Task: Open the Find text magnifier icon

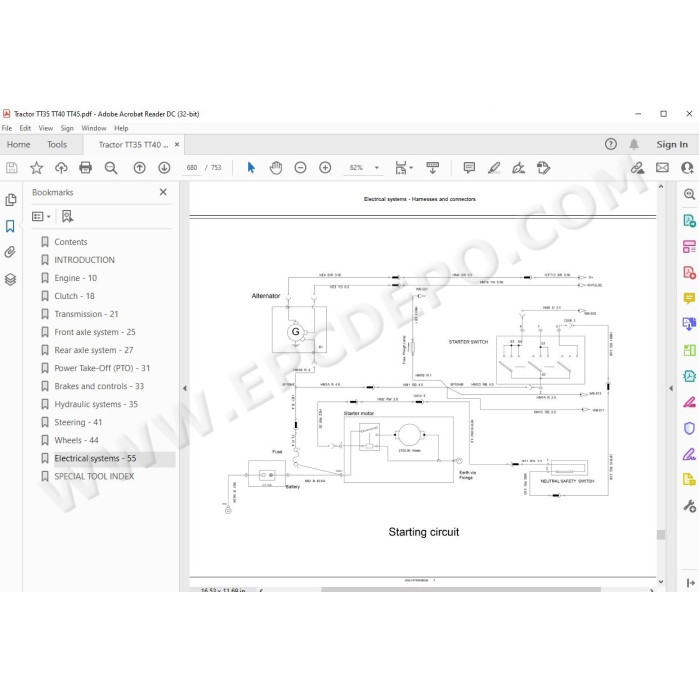Action: click(111, 168)
